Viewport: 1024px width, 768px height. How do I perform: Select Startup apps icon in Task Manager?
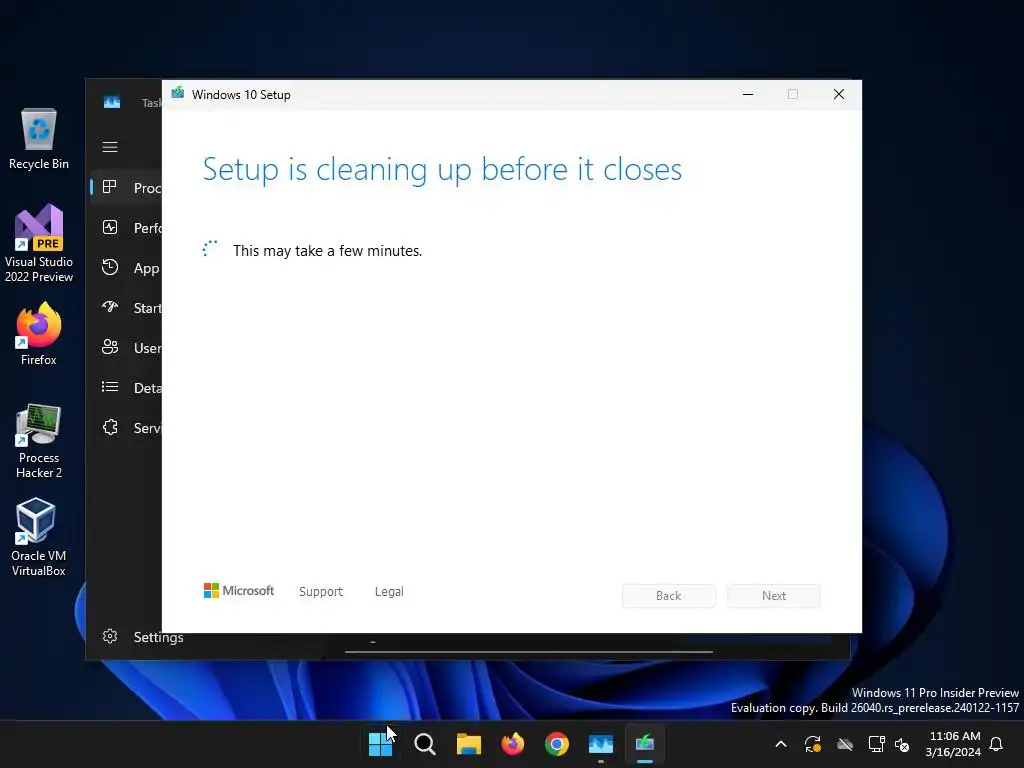point(110,307)
